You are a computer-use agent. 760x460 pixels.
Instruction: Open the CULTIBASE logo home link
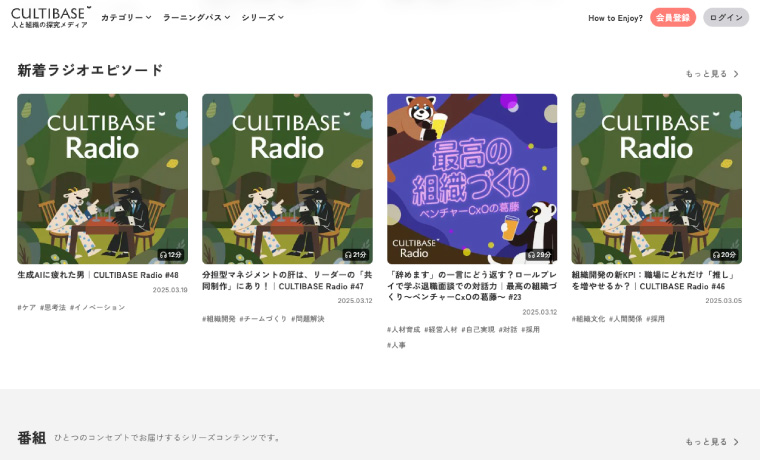[x=51, y=17]
